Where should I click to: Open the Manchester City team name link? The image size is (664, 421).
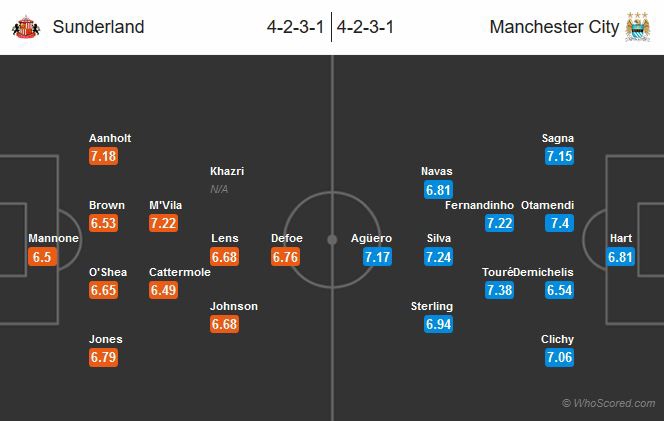pos(554,27)
